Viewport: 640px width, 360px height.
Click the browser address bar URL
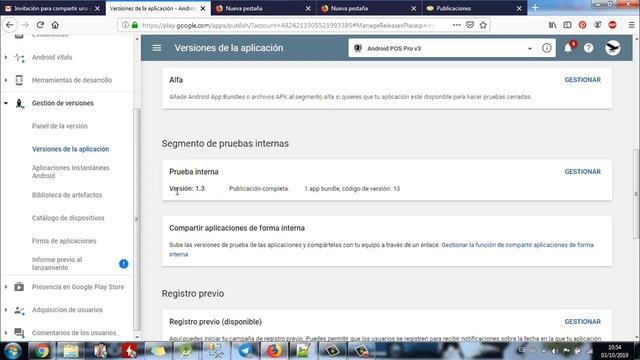tap(288, 25)
